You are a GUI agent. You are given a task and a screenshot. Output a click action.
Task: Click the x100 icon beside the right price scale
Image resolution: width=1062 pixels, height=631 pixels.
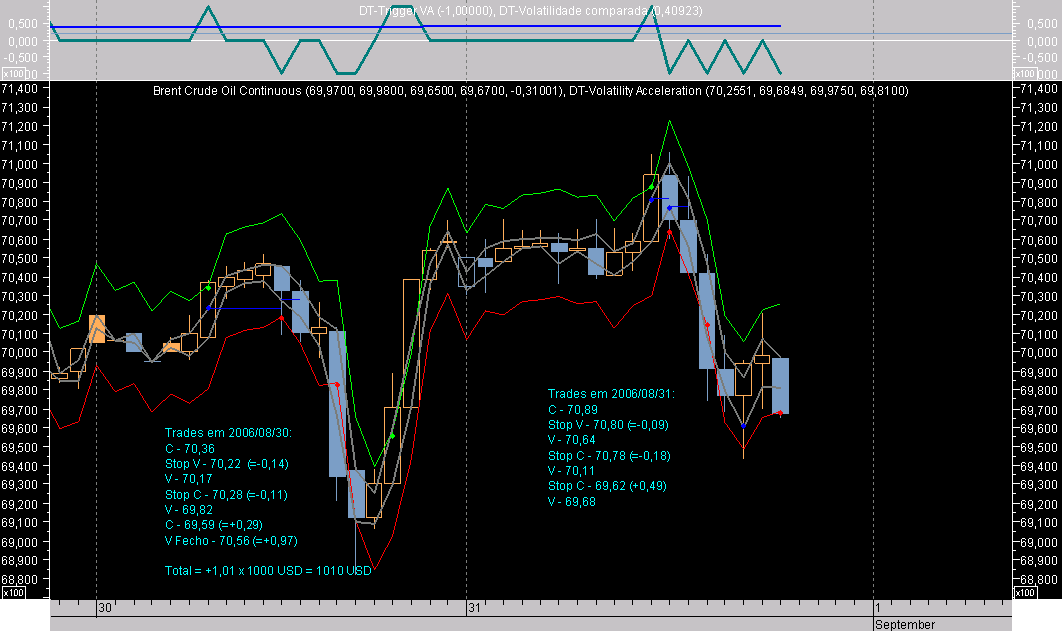point(1026,592)
